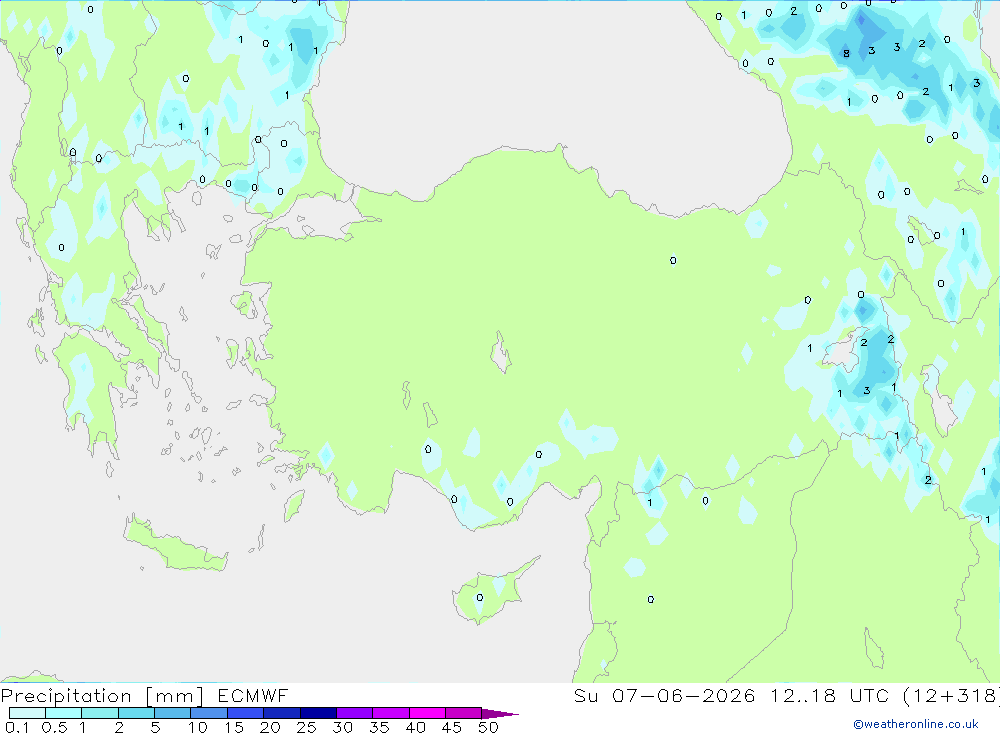Image resolution: width=1000 pixels, height=733 pixels.
Task: Click the date 'Su 07-06-2026'
Action: pos(665,695)
